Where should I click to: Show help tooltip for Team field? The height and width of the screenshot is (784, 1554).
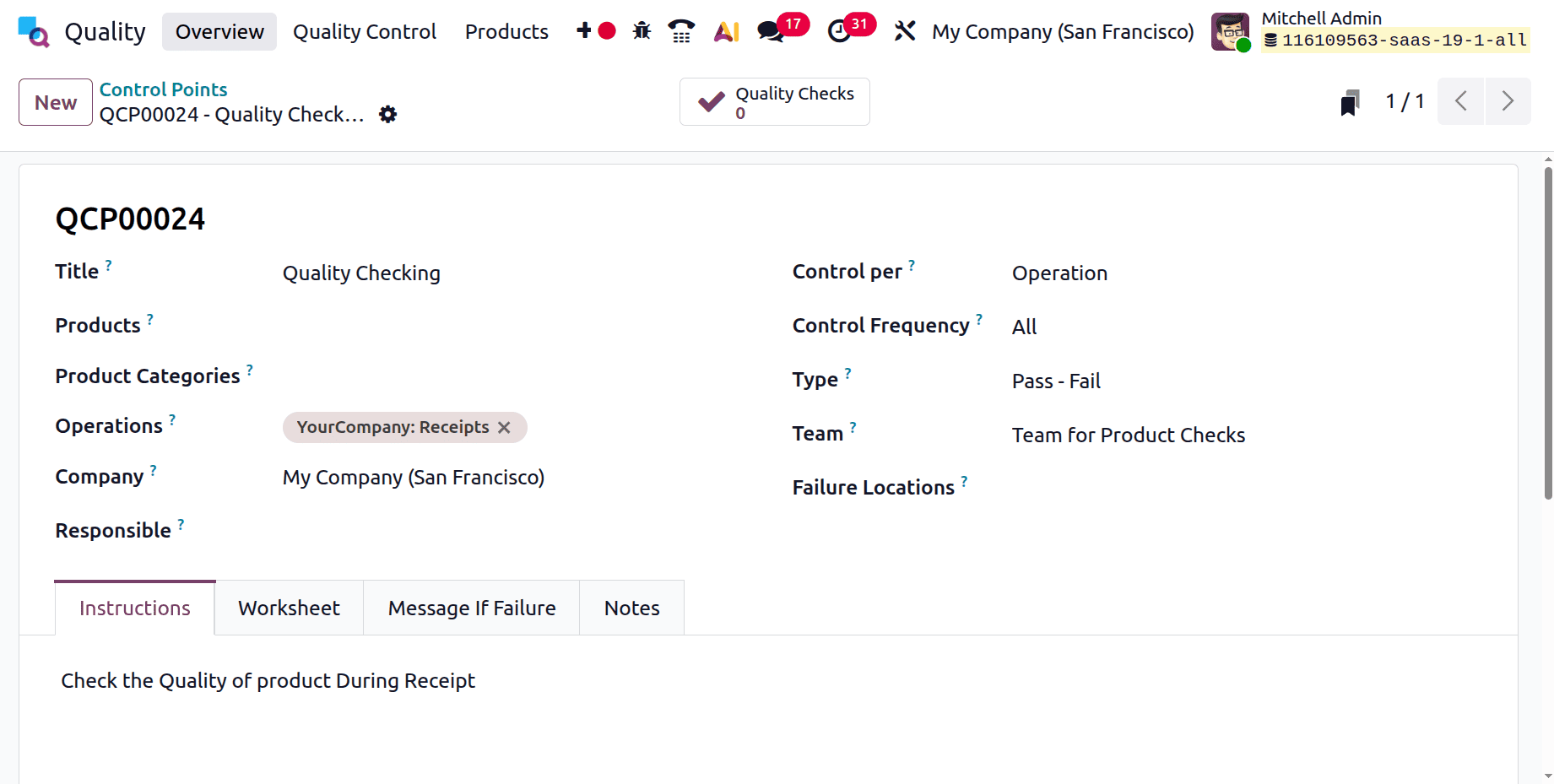(x=853, y=427)
